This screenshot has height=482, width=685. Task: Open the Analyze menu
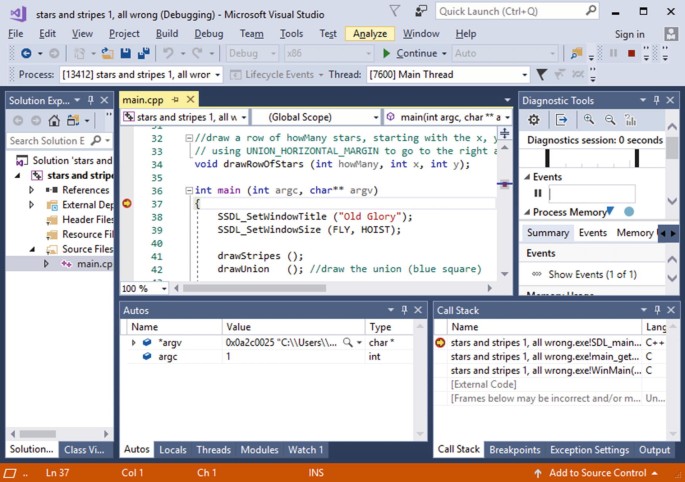point(369,33)
